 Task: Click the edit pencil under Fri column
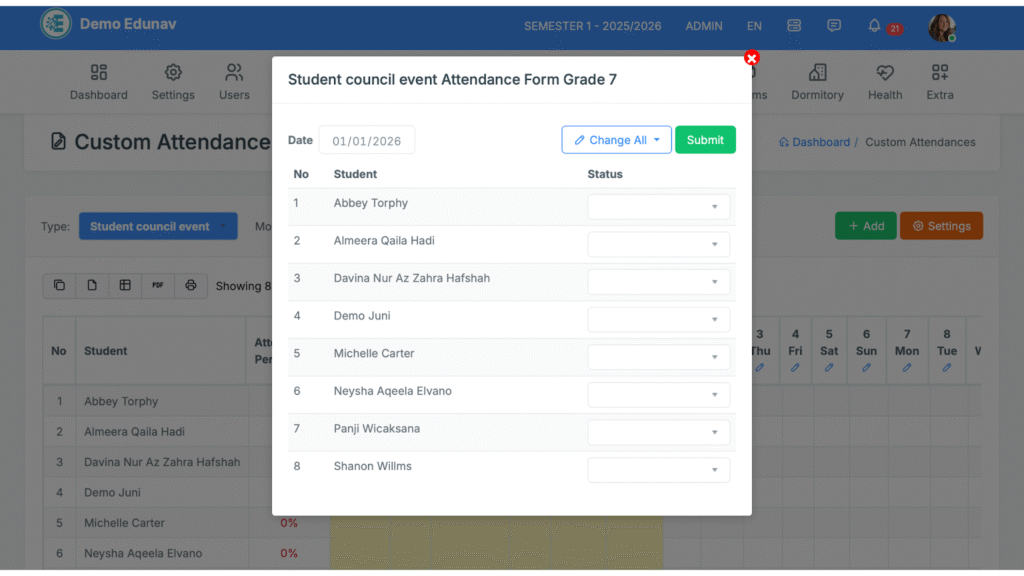[x=795, y=368]
